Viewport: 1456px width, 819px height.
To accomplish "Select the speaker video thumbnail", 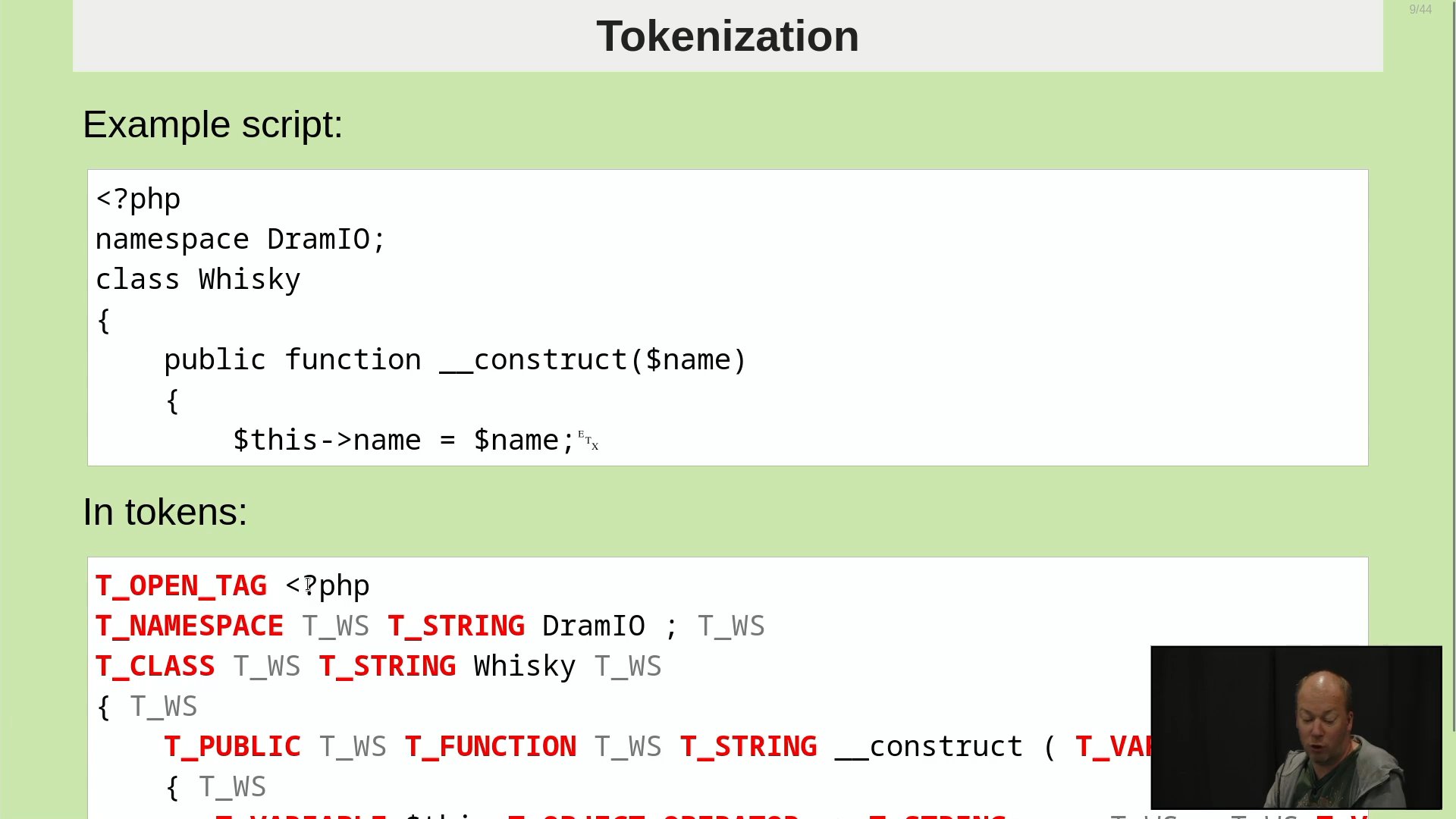I will coord(1296,727).
